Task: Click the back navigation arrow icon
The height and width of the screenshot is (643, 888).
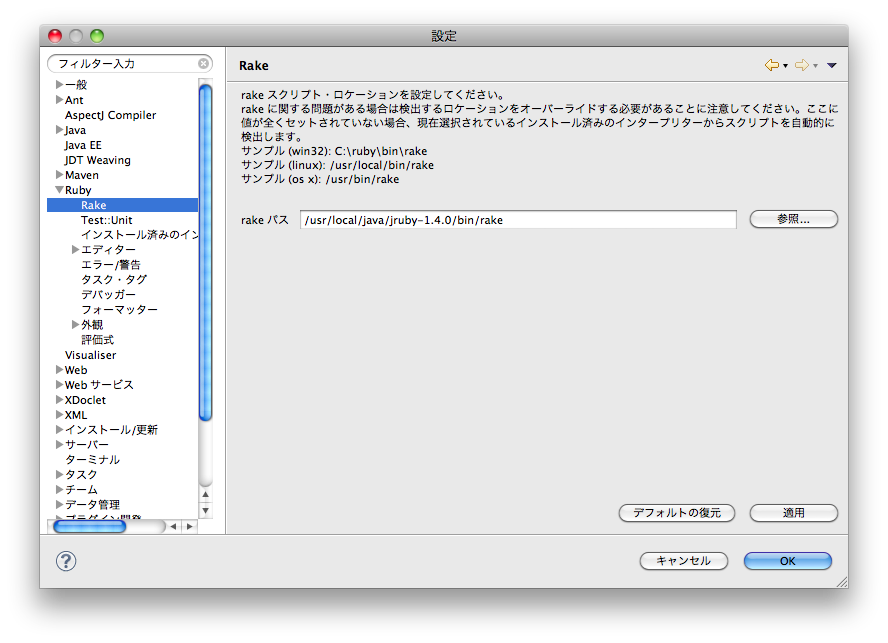Action: pyautogui.click(x=772, y=64)
